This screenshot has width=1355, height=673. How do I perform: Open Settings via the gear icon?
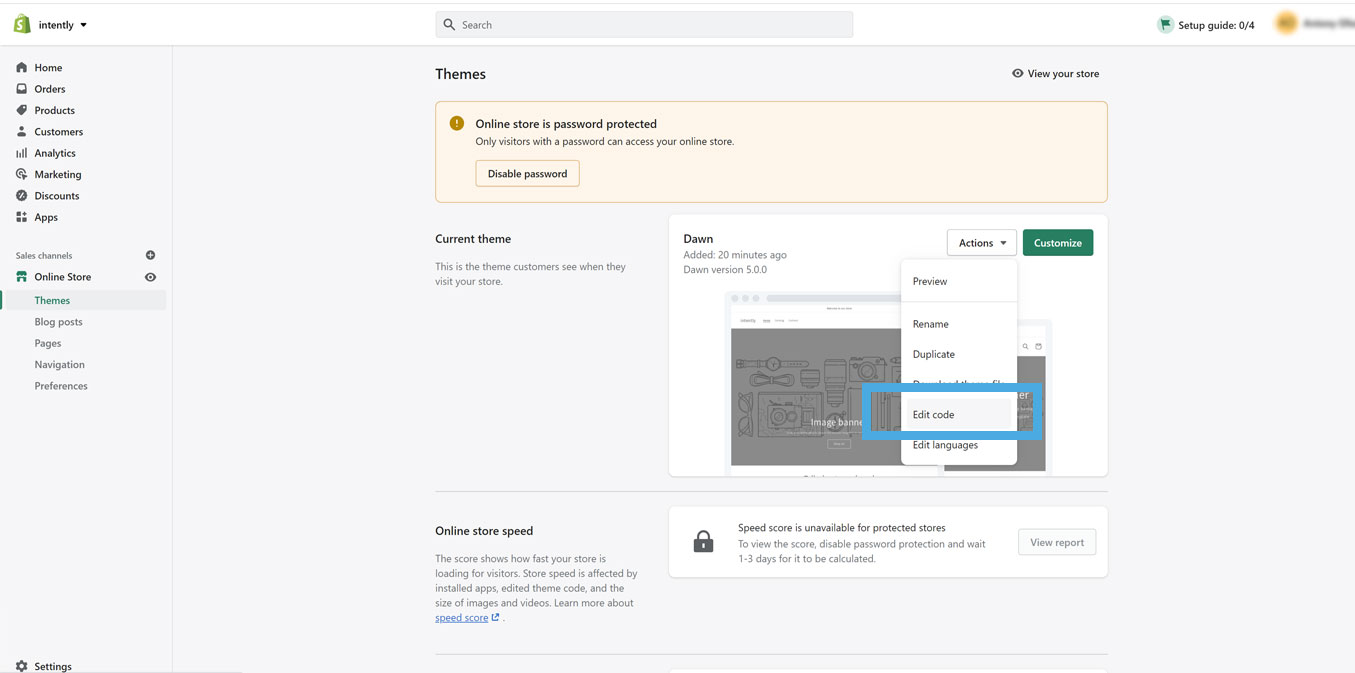point(22,665)
